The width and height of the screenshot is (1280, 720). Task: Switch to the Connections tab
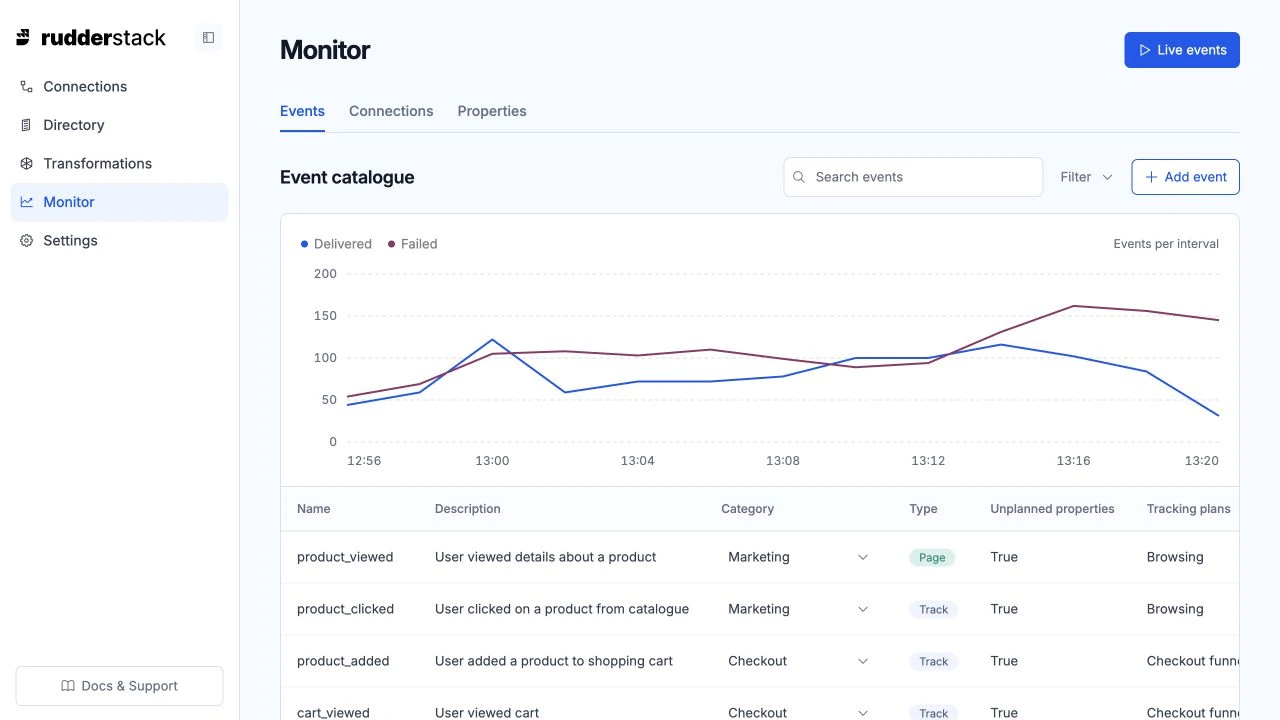pyautogui.click(x=391, y=111)
